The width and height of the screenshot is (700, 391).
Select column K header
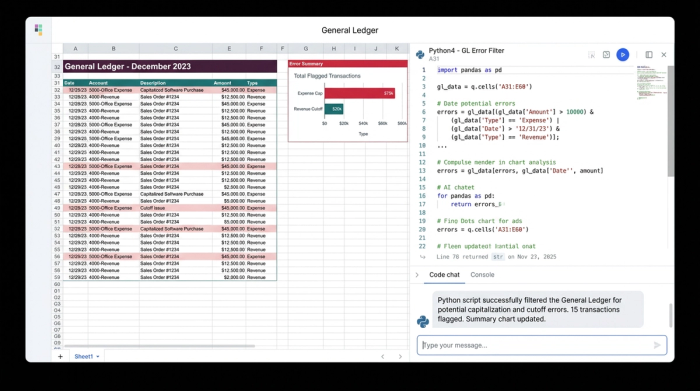coord(397,49)
